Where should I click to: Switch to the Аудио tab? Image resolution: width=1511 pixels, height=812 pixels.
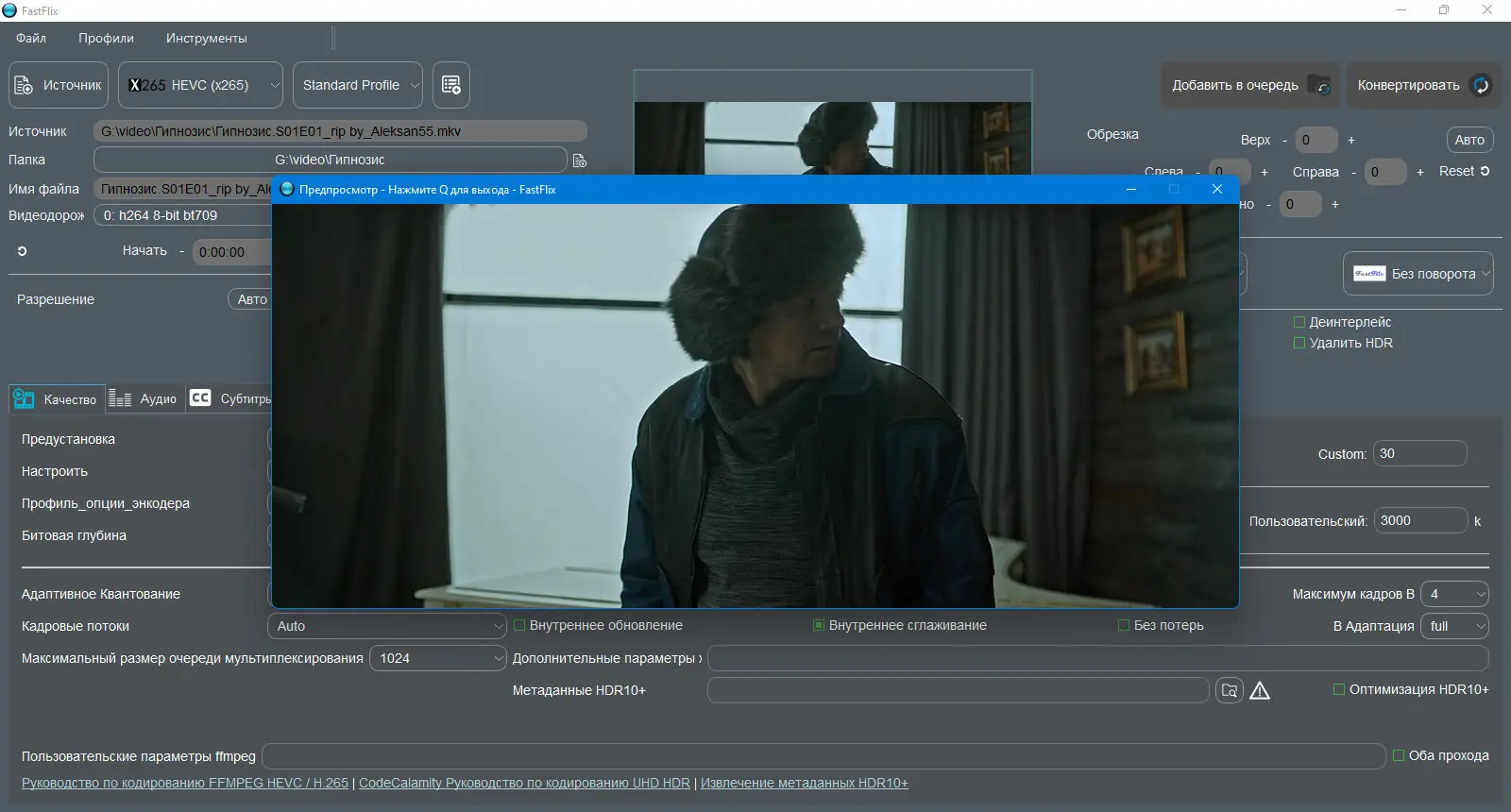pos(144,398)
